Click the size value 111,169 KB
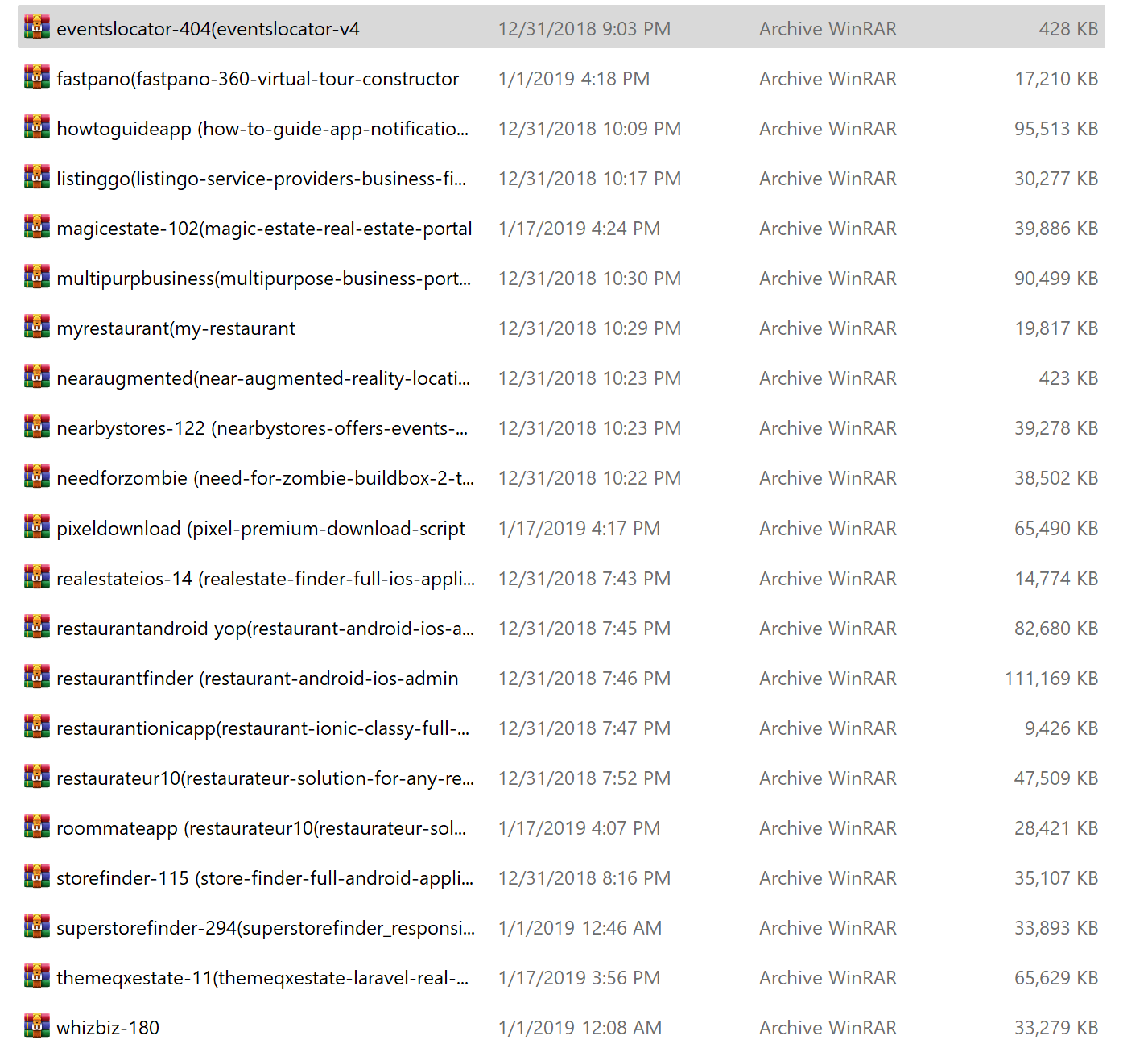1148x1048 pixels. tap(1052, 679)
